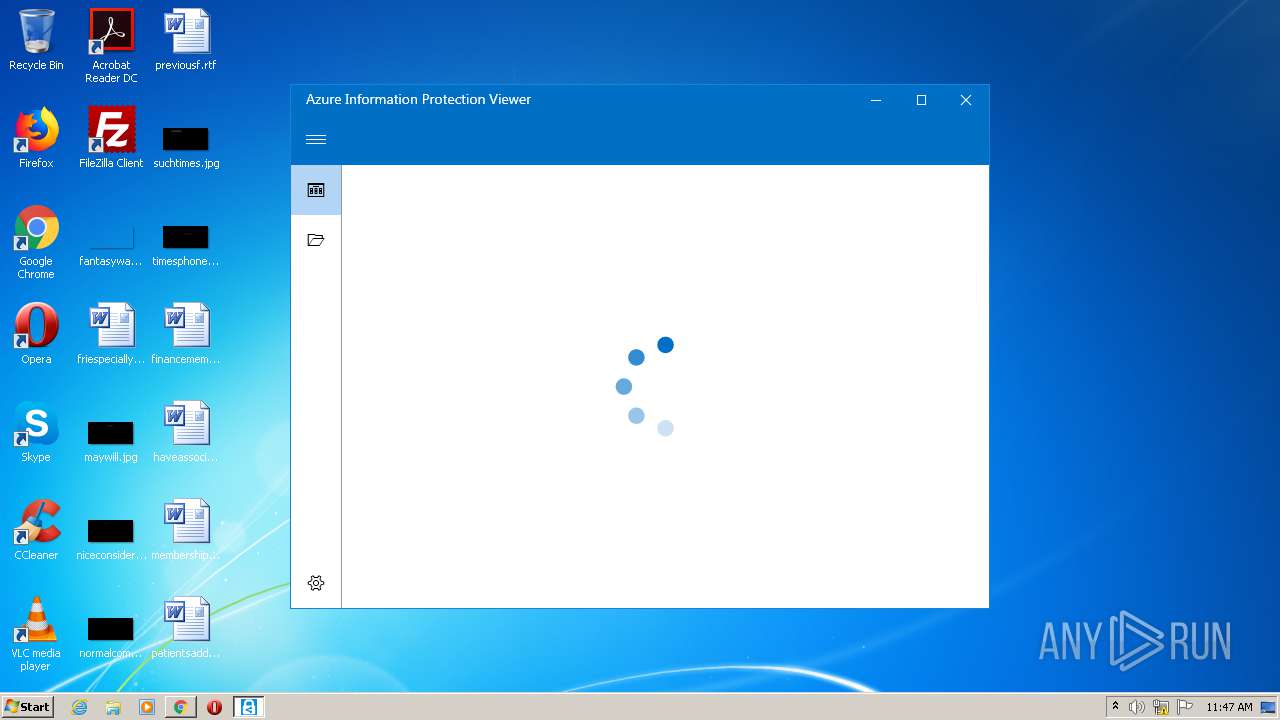Select suchtimes.jpg file on desktop
Viewport: 1280px width, 720px height.
(x=186, y=146)
